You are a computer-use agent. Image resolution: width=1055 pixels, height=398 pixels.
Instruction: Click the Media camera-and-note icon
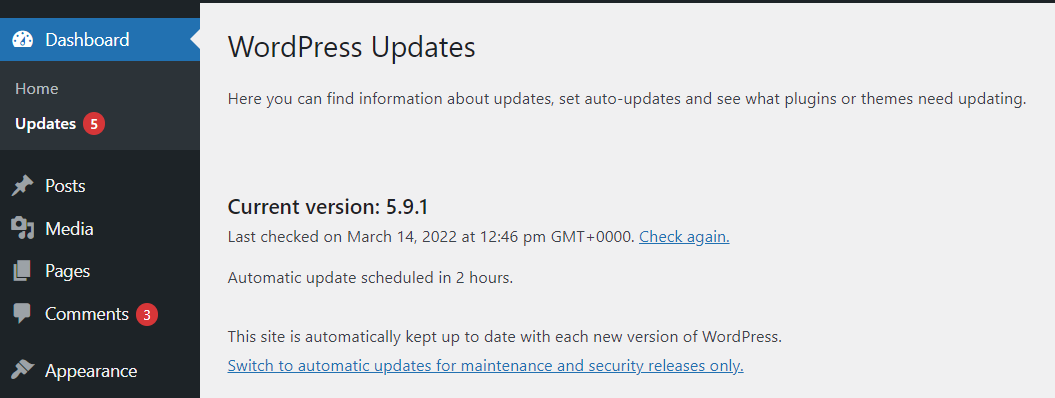22,229
